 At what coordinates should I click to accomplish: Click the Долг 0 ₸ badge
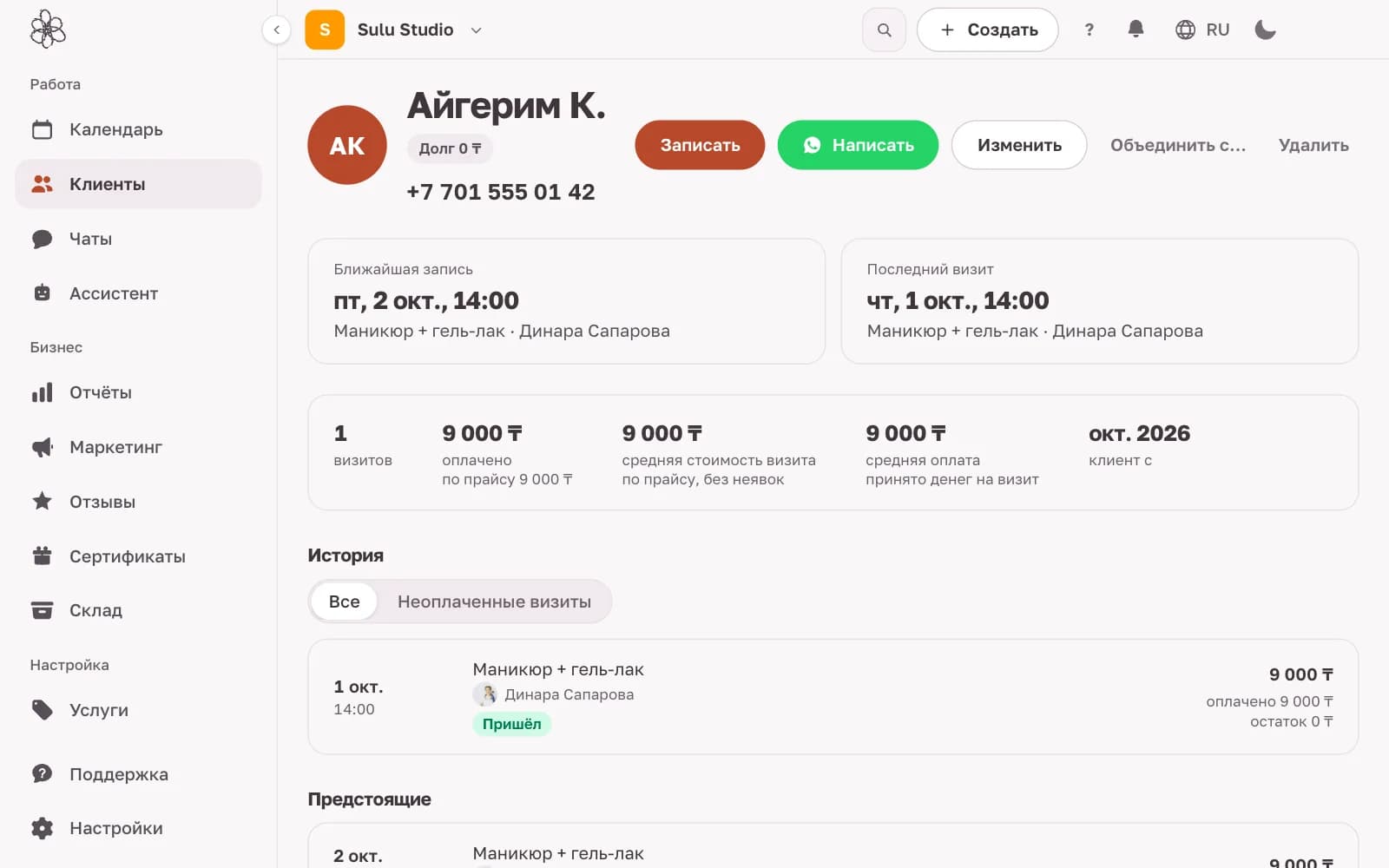(450, 148)
